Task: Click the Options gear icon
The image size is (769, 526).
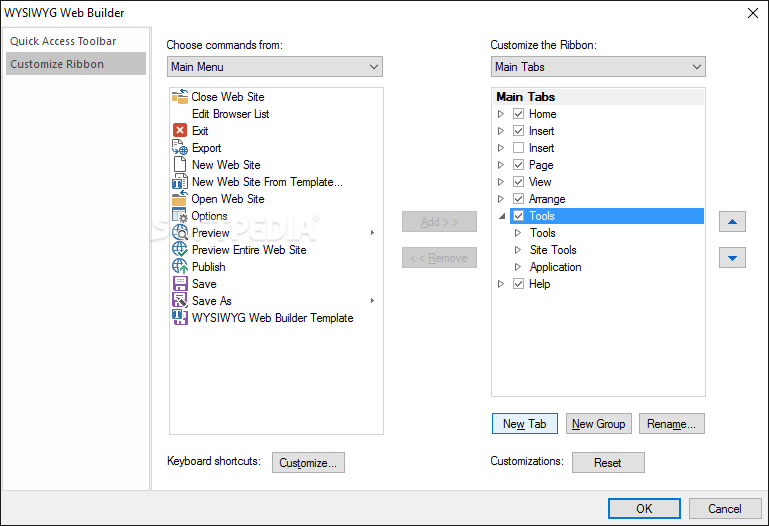Action: pos(180,216)
